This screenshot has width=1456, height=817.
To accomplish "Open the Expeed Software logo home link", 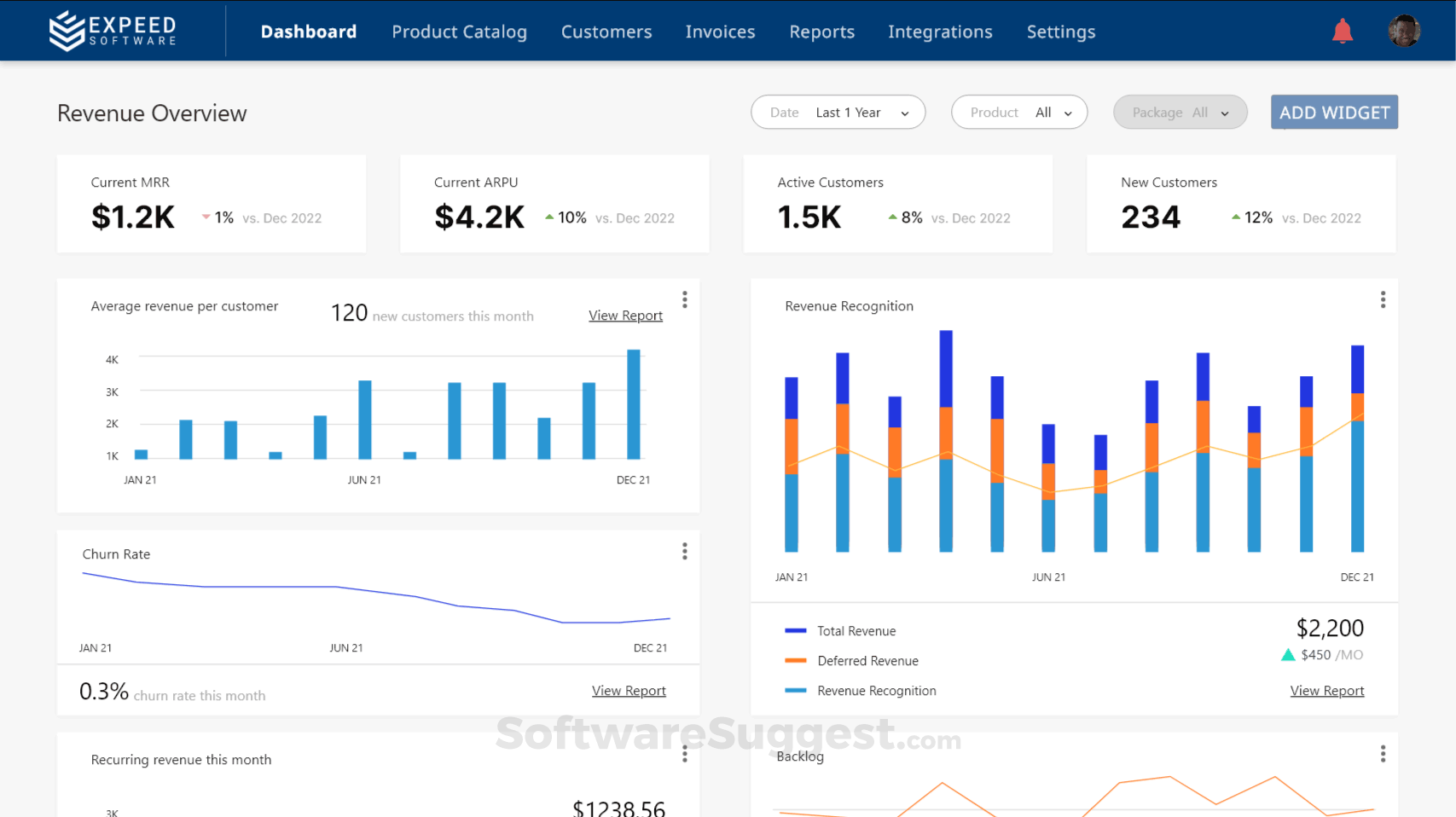I will click(x=113, y=30).
